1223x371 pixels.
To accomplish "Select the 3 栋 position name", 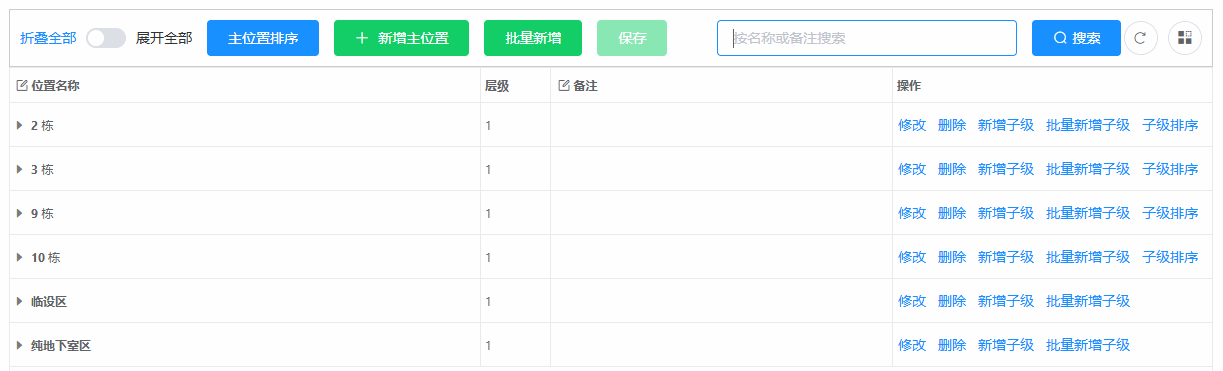I will point(42,169).
